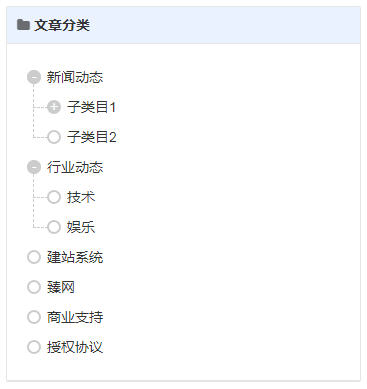Click the circle icon beside 商业支持
This screenshot has width=367, height=389.
[x=34, y=317]
